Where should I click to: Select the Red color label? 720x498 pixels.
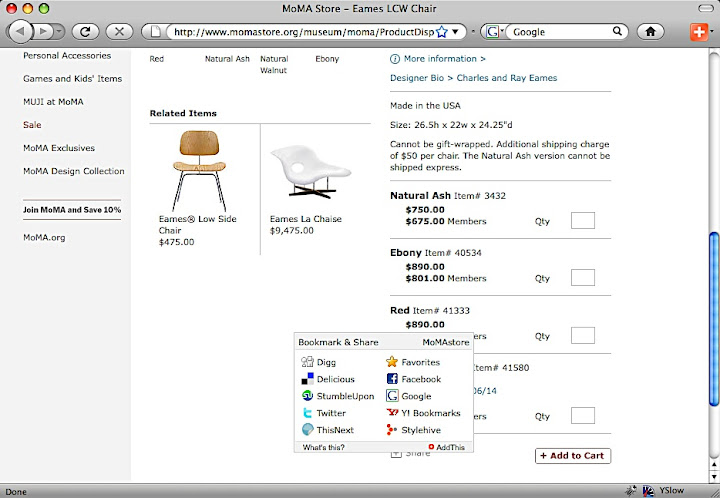click(157, 59)
